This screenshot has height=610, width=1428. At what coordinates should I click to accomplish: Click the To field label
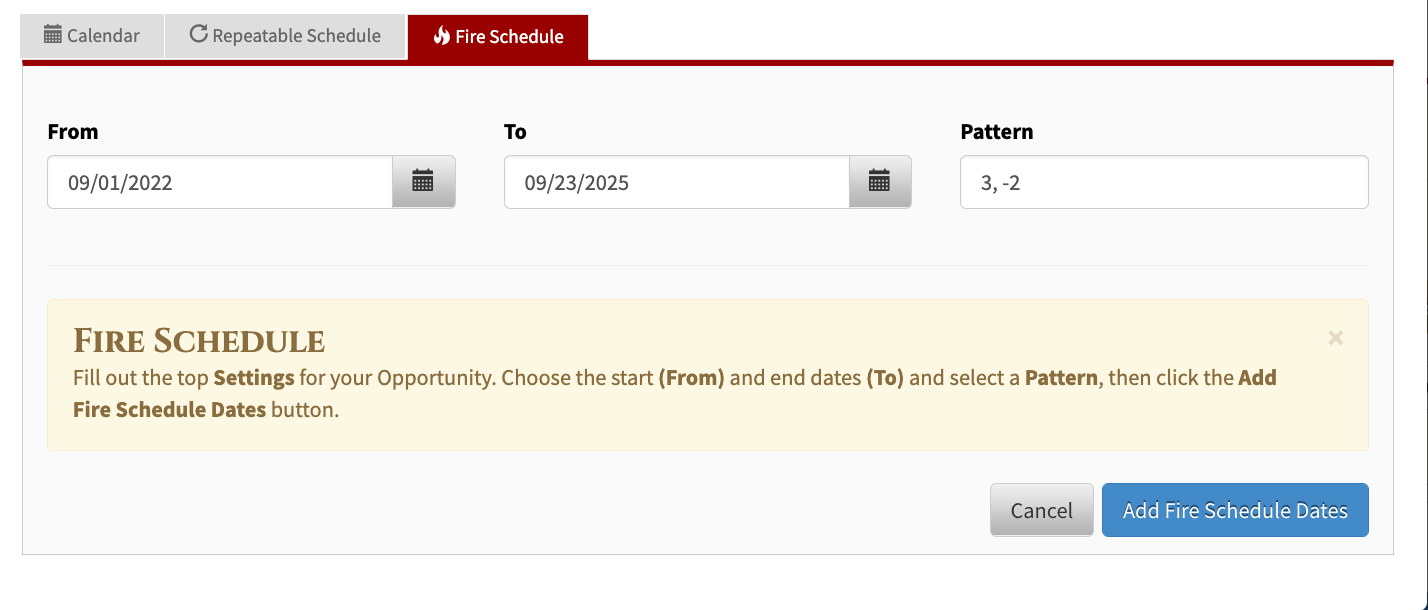[515, 132]
